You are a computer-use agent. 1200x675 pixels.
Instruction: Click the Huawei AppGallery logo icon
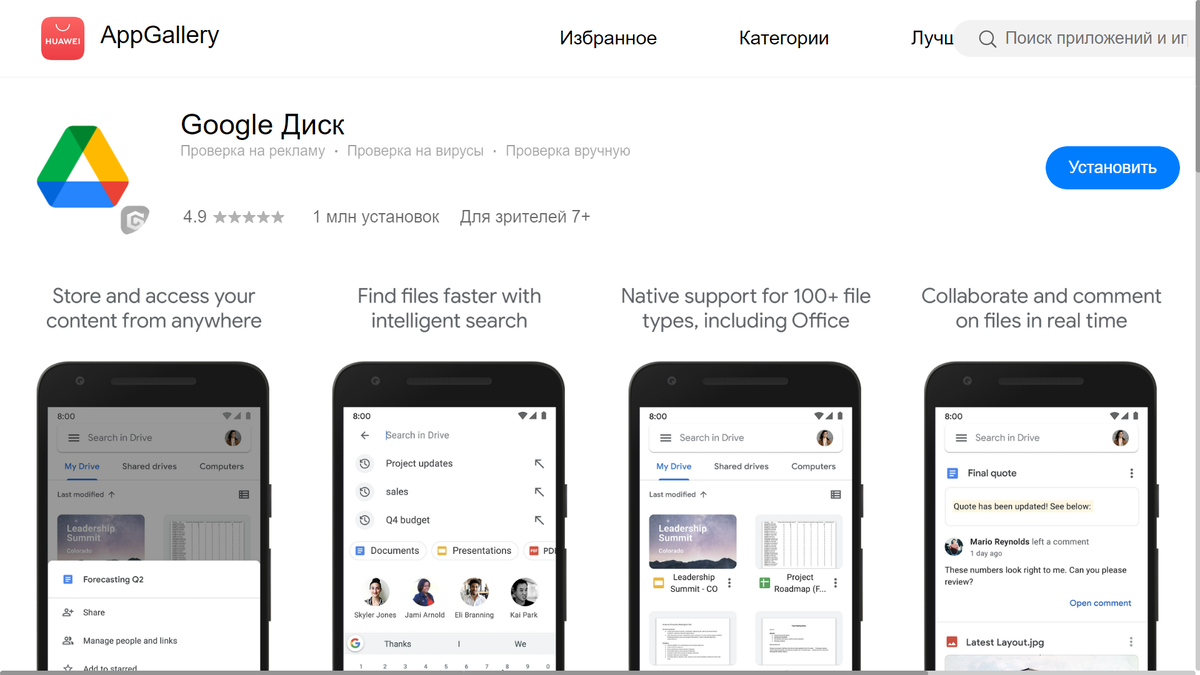click(63, 38)
